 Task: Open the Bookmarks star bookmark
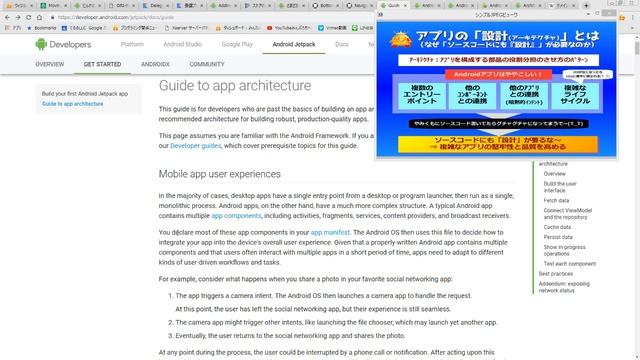coord(42,28)
